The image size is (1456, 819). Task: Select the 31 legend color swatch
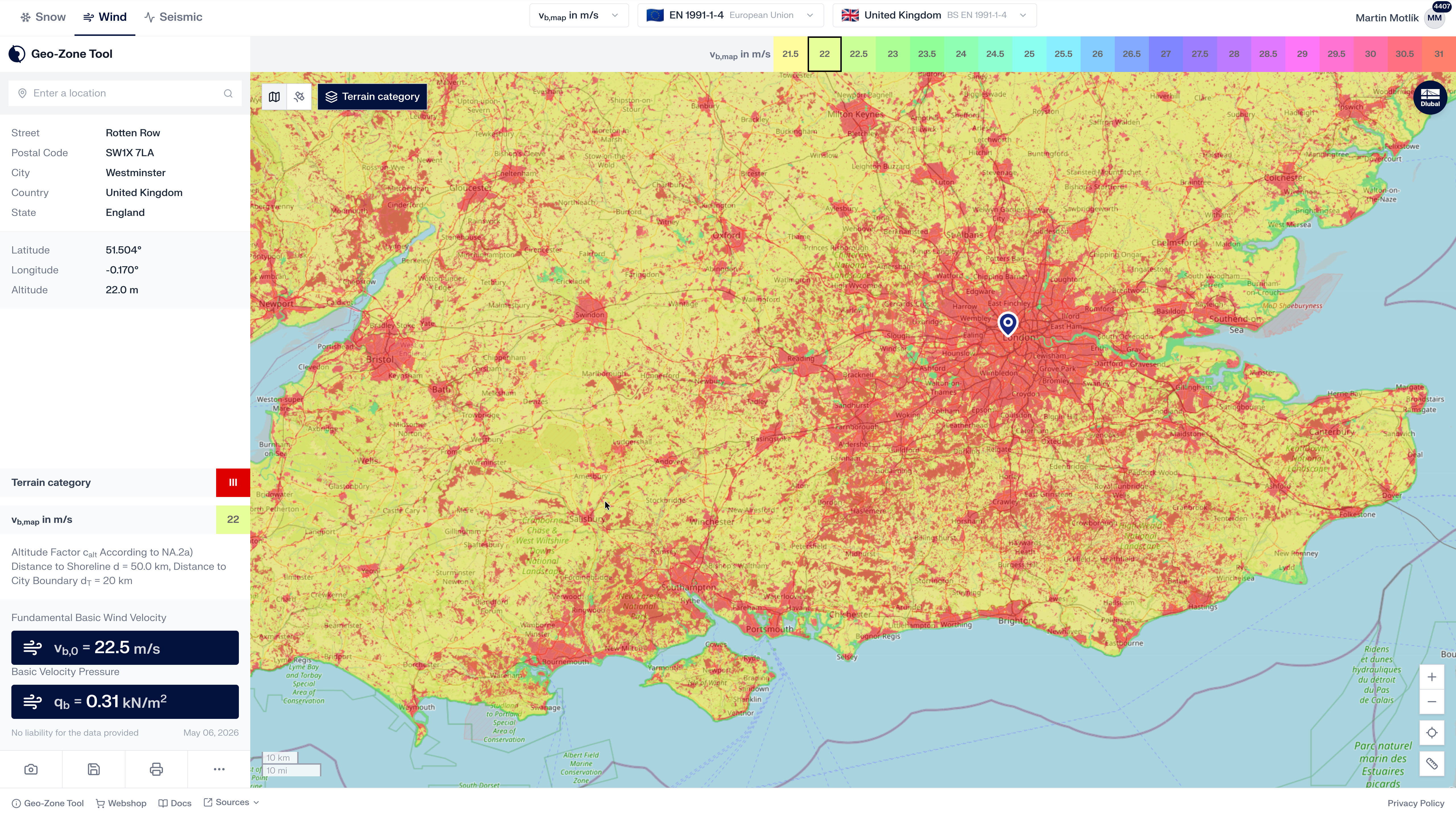(1438, 54)
